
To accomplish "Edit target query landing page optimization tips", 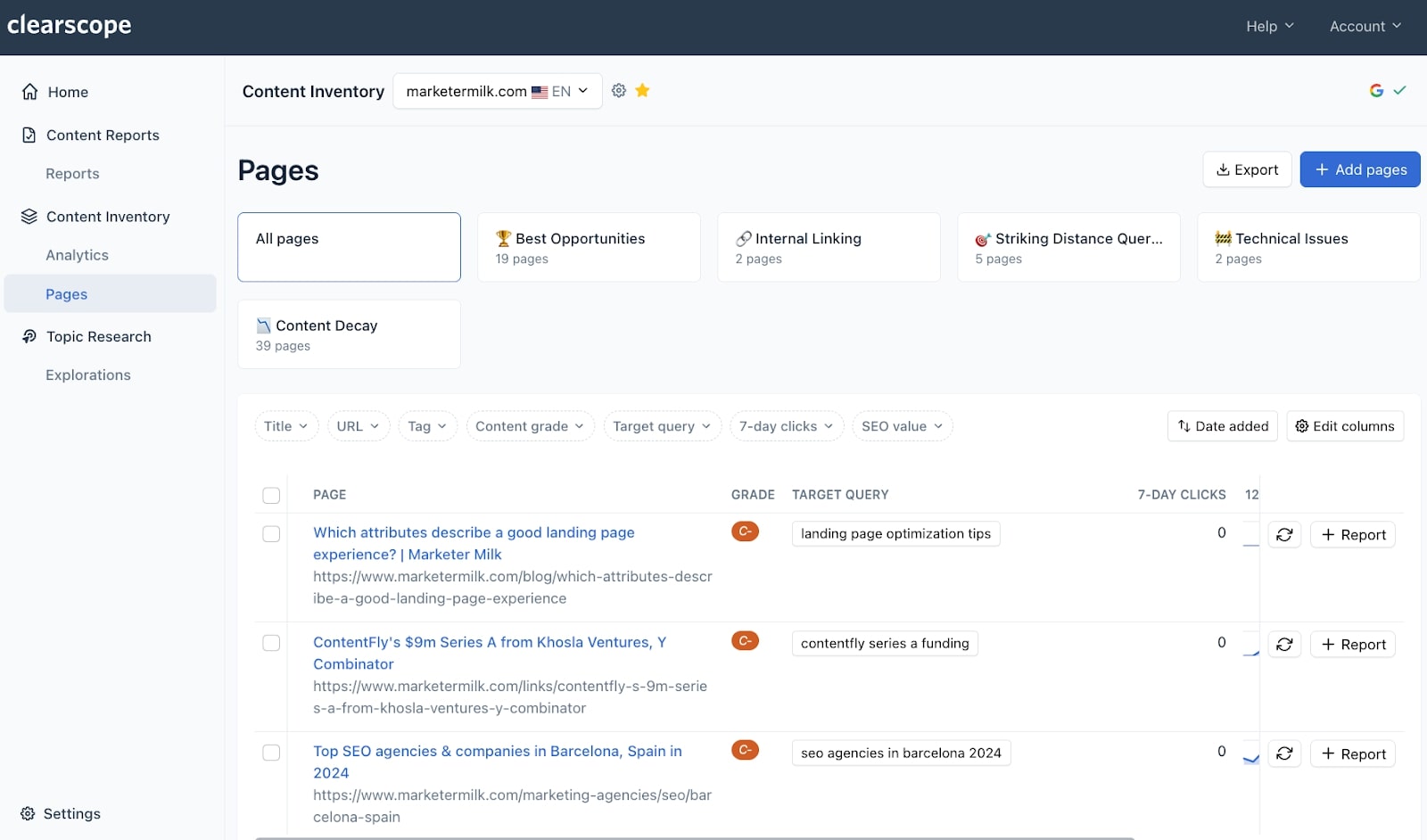I will click(895, 534).
